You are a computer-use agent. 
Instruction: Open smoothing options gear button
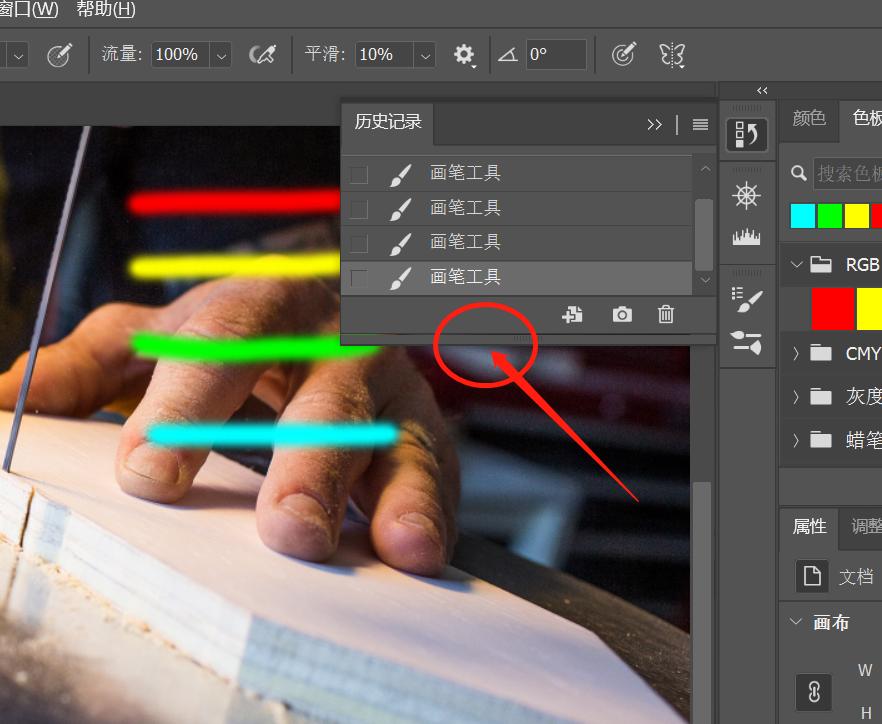tap(464, 54)
